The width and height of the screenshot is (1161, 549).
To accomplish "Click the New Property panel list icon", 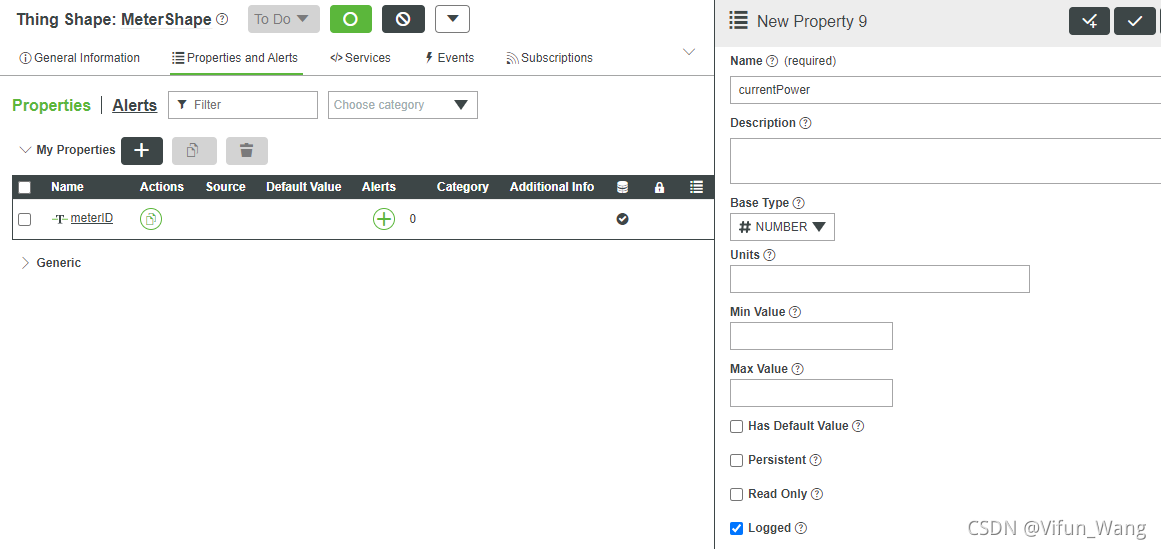I will [x=738, y=21].
